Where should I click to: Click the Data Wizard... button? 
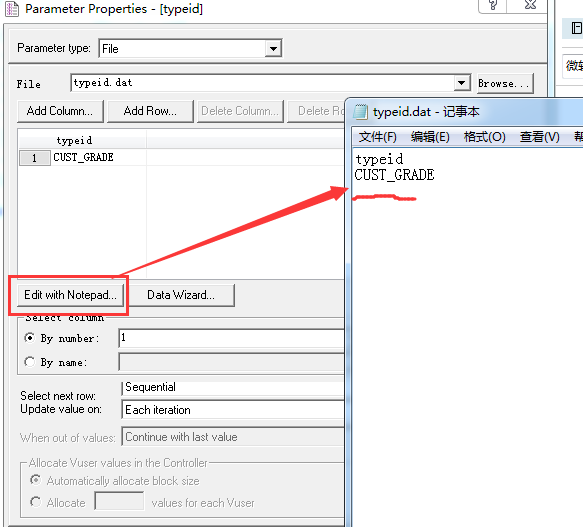181,295
